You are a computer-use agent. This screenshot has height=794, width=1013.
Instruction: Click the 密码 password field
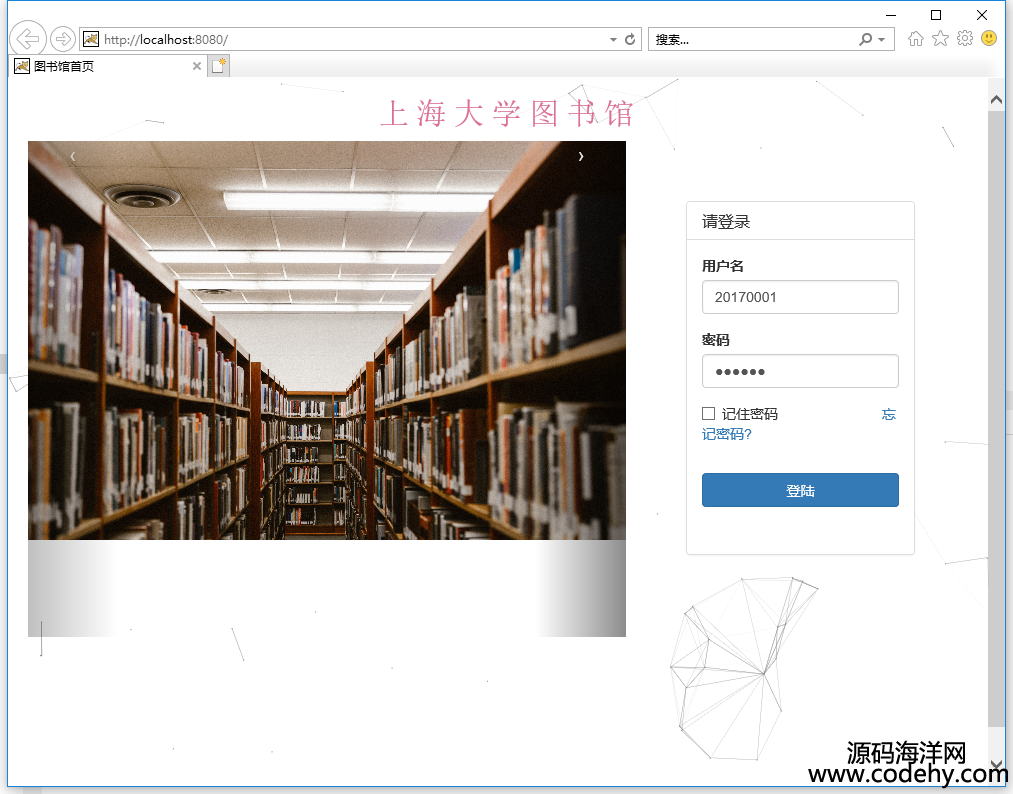pyautogui.click(x=800, y=371)
